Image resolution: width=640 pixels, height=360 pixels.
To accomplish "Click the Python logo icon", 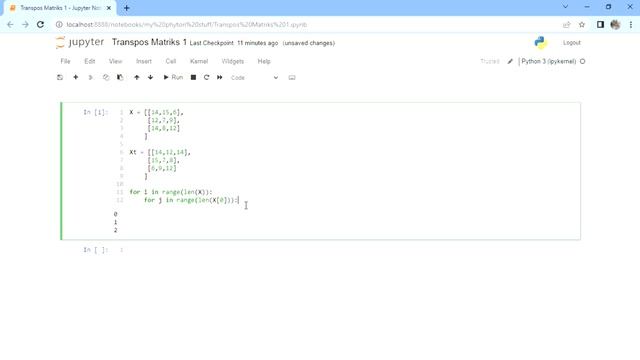I will [540, 42].
